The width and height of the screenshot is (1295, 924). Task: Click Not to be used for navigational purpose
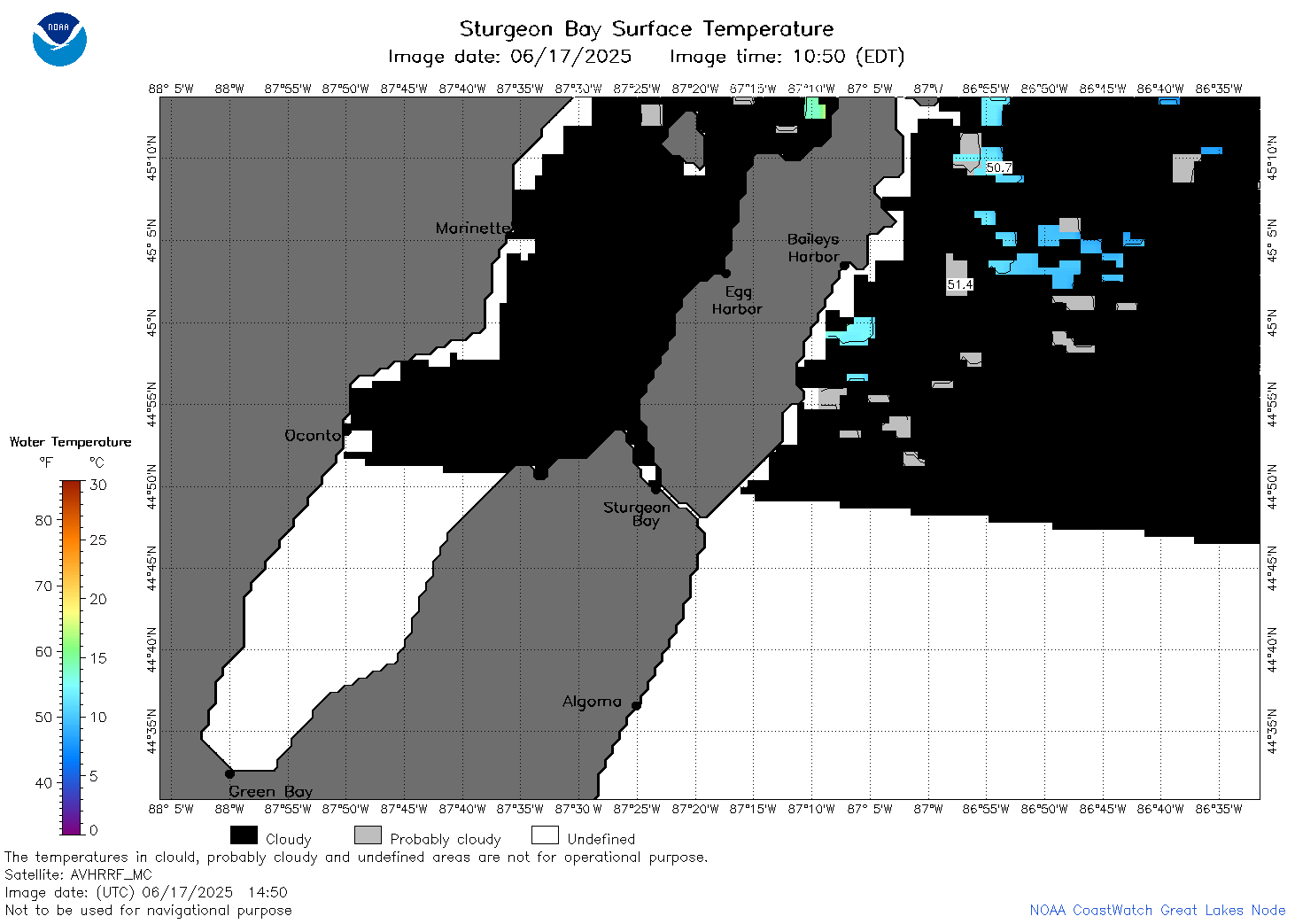(x=148, y=910)
